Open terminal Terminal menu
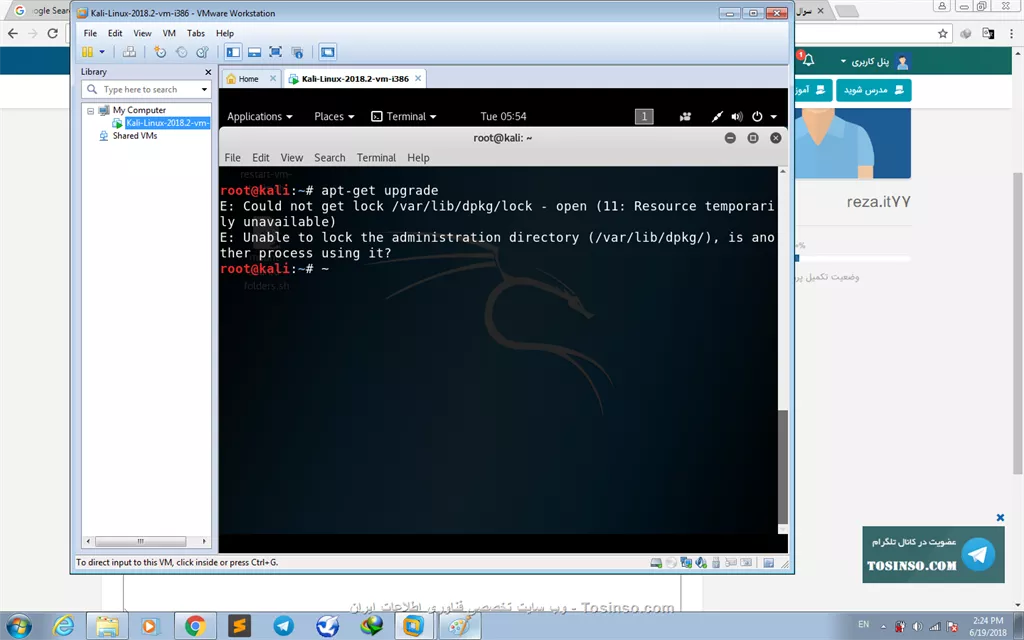 (x=376, y=157)
